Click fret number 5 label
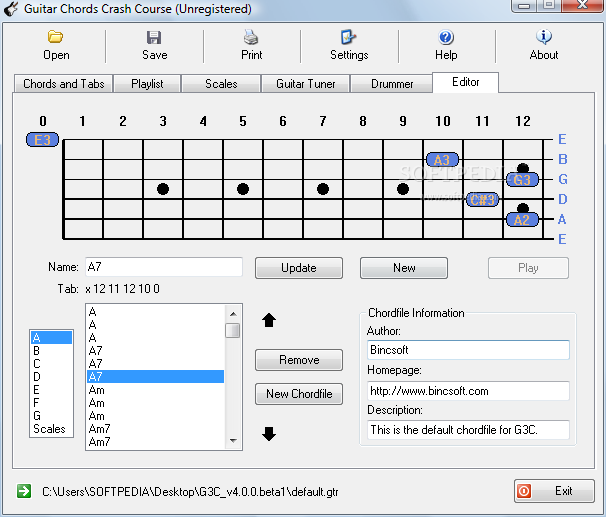Viewport: 606px width, 517px height. coord(243,121)
